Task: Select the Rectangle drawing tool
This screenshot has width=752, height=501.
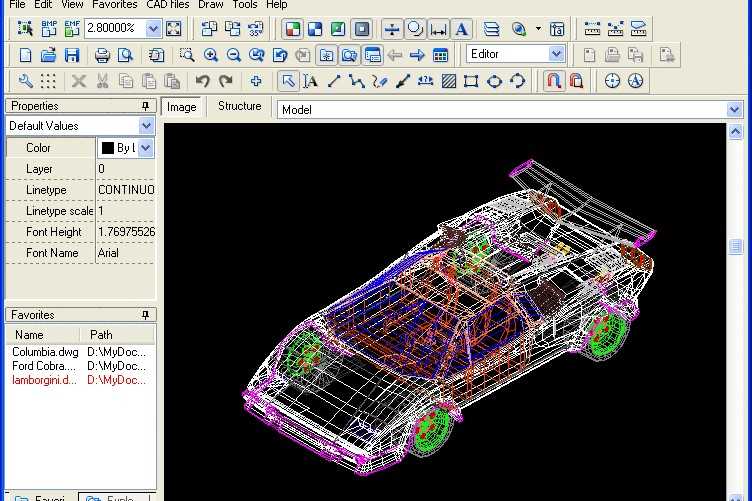Action: [471, 81]
